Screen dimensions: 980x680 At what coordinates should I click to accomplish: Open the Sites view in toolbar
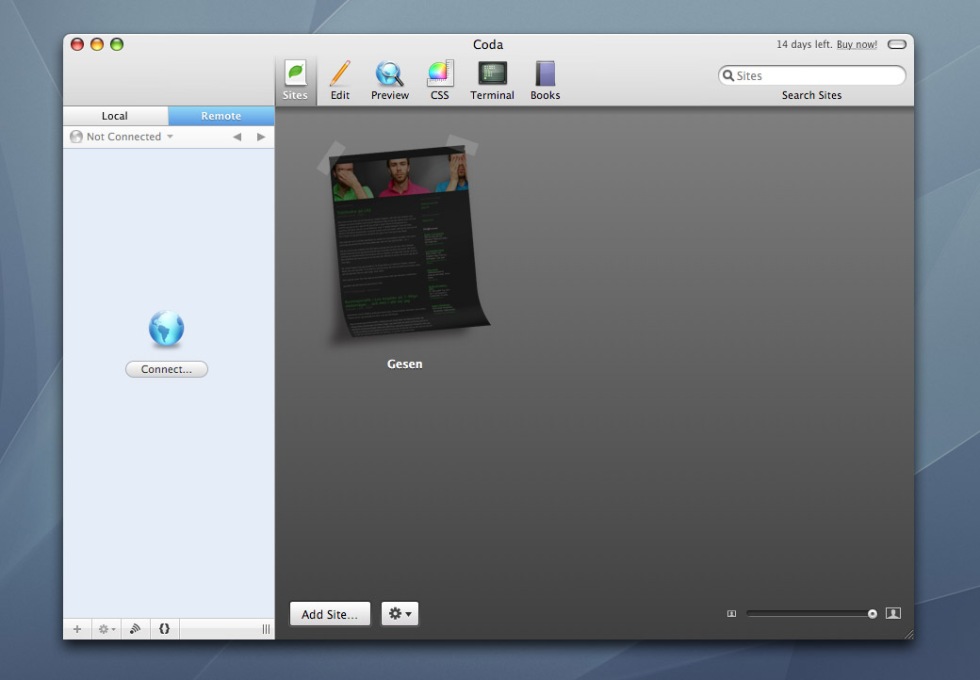coord(295,80)
